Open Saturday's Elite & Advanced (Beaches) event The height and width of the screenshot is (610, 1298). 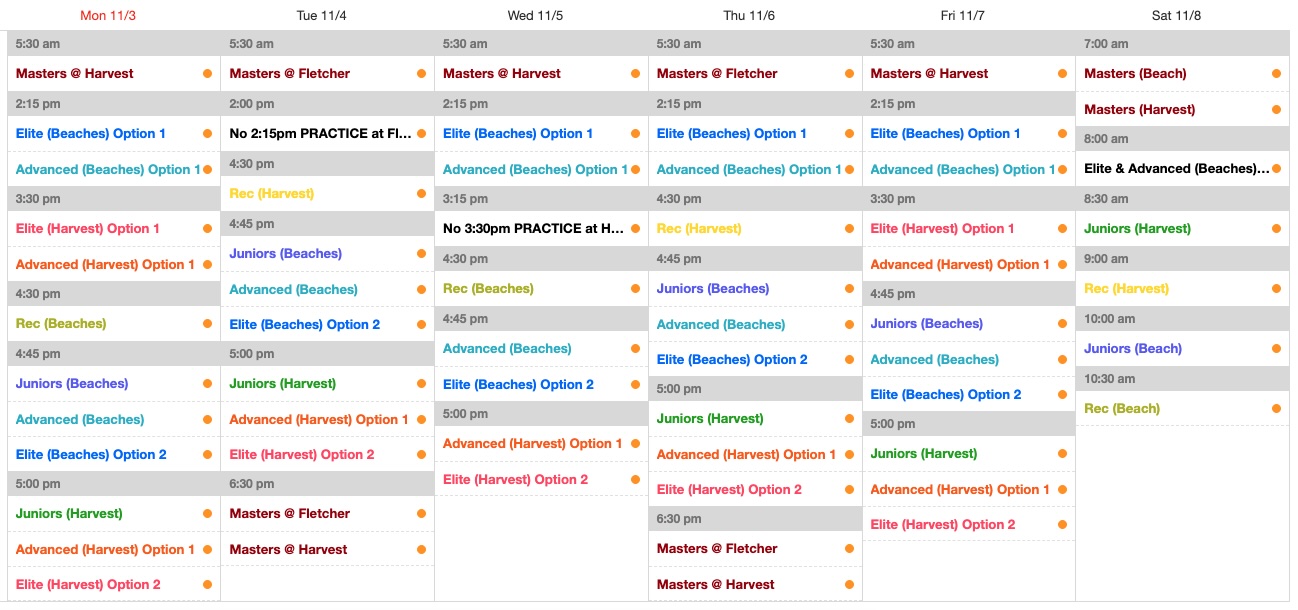pyautogui.click(x=1176, y=169)
